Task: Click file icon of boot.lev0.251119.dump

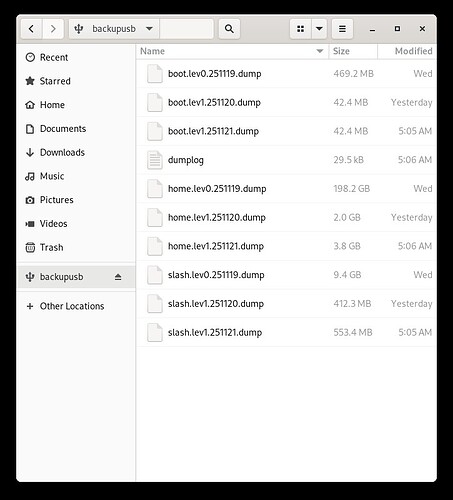Action: (x=155, y=74)
